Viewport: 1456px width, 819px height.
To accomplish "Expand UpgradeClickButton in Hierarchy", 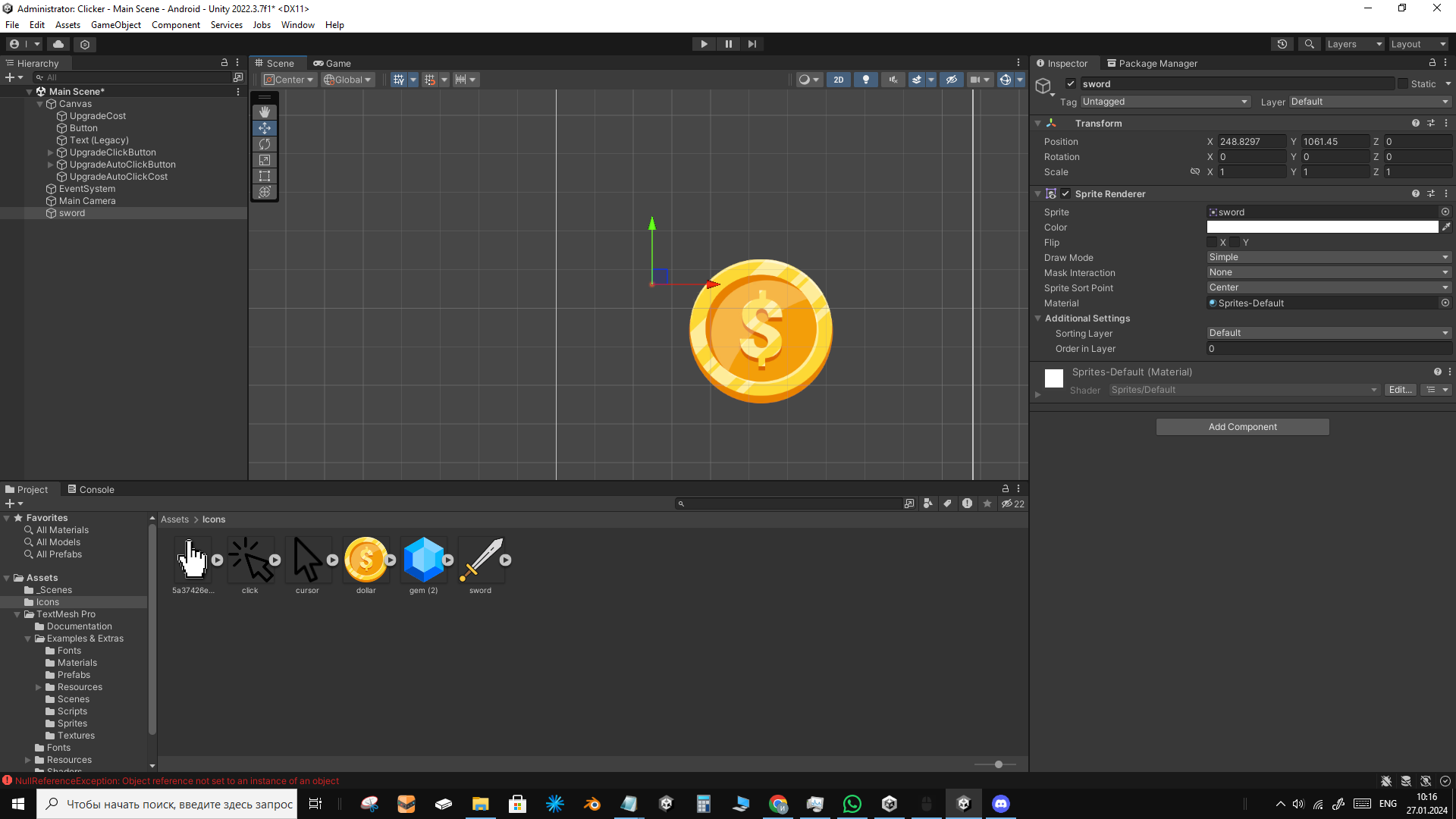I will 51,152.
